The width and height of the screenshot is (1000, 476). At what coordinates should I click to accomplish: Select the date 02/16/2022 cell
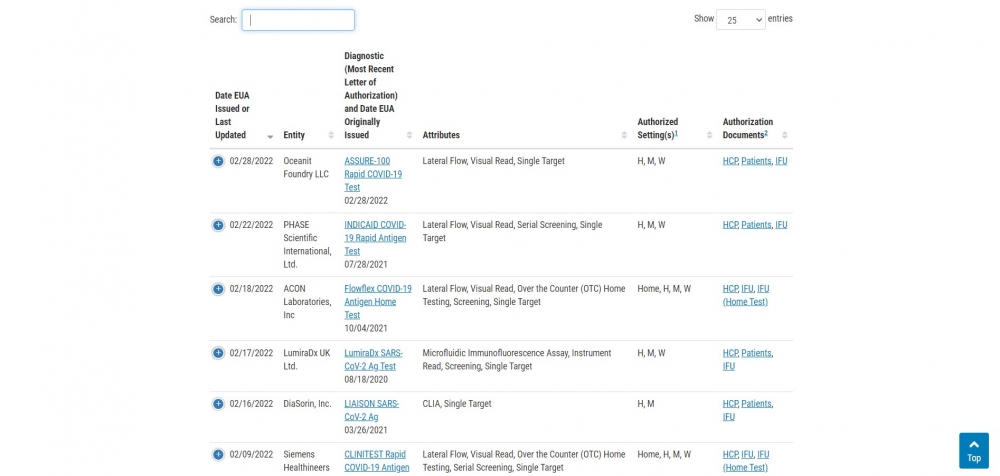click(x=251, y=404)
